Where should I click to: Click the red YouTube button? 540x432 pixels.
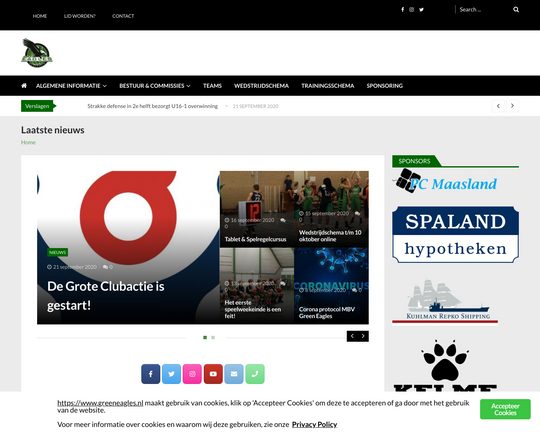point(213,374)
